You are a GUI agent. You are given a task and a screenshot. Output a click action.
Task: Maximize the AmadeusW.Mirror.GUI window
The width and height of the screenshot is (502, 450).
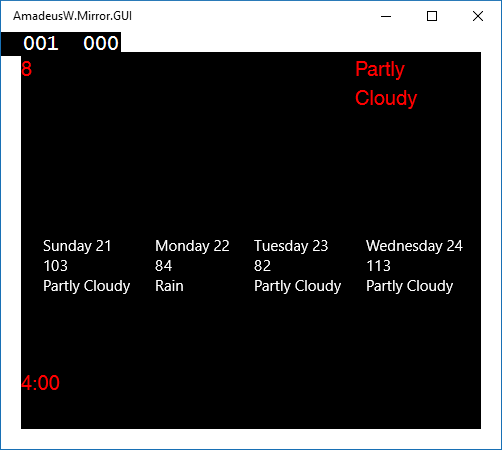432,16
